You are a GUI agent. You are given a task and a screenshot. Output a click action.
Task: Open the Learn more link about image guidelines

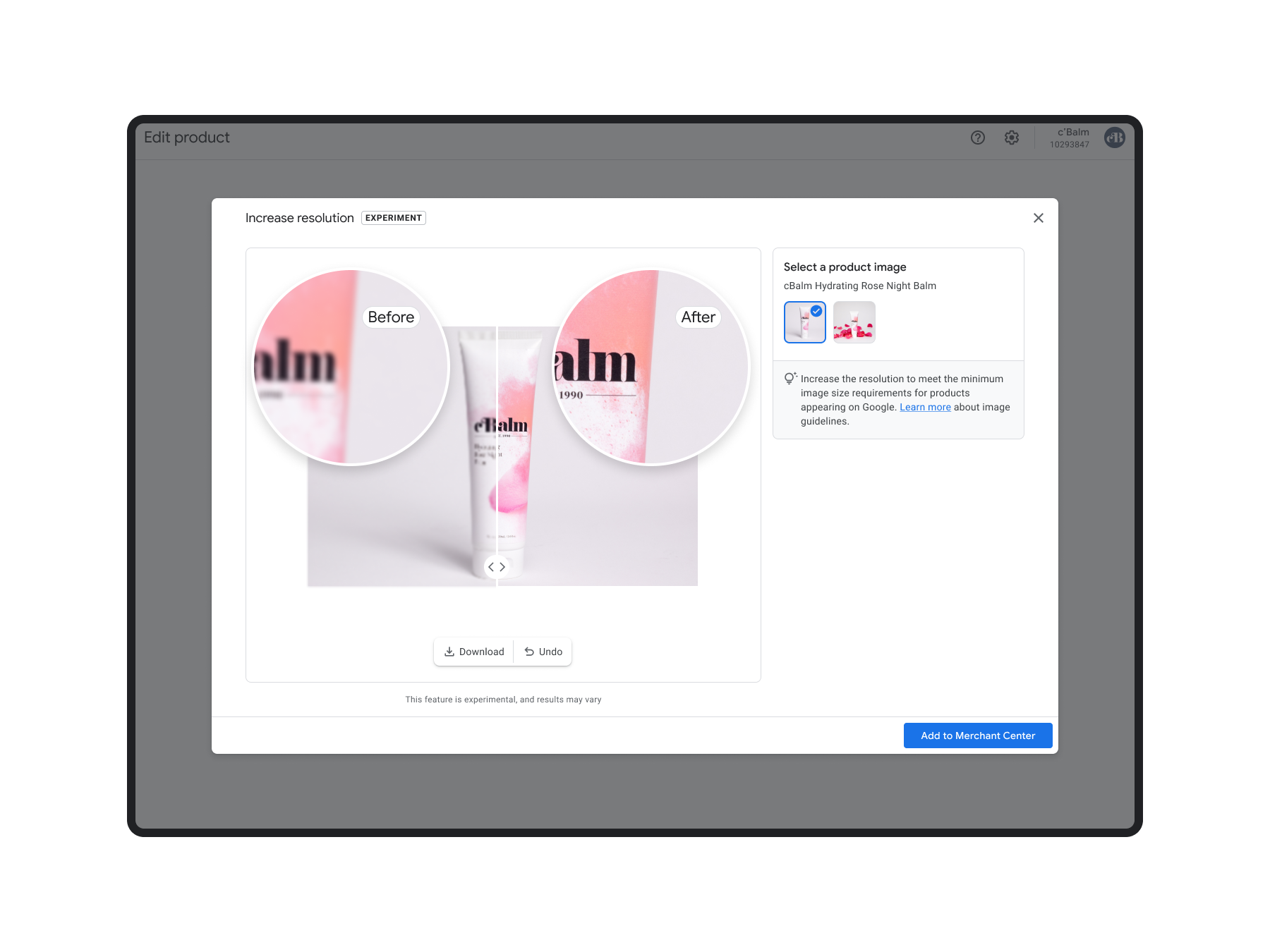click(925, 407)
